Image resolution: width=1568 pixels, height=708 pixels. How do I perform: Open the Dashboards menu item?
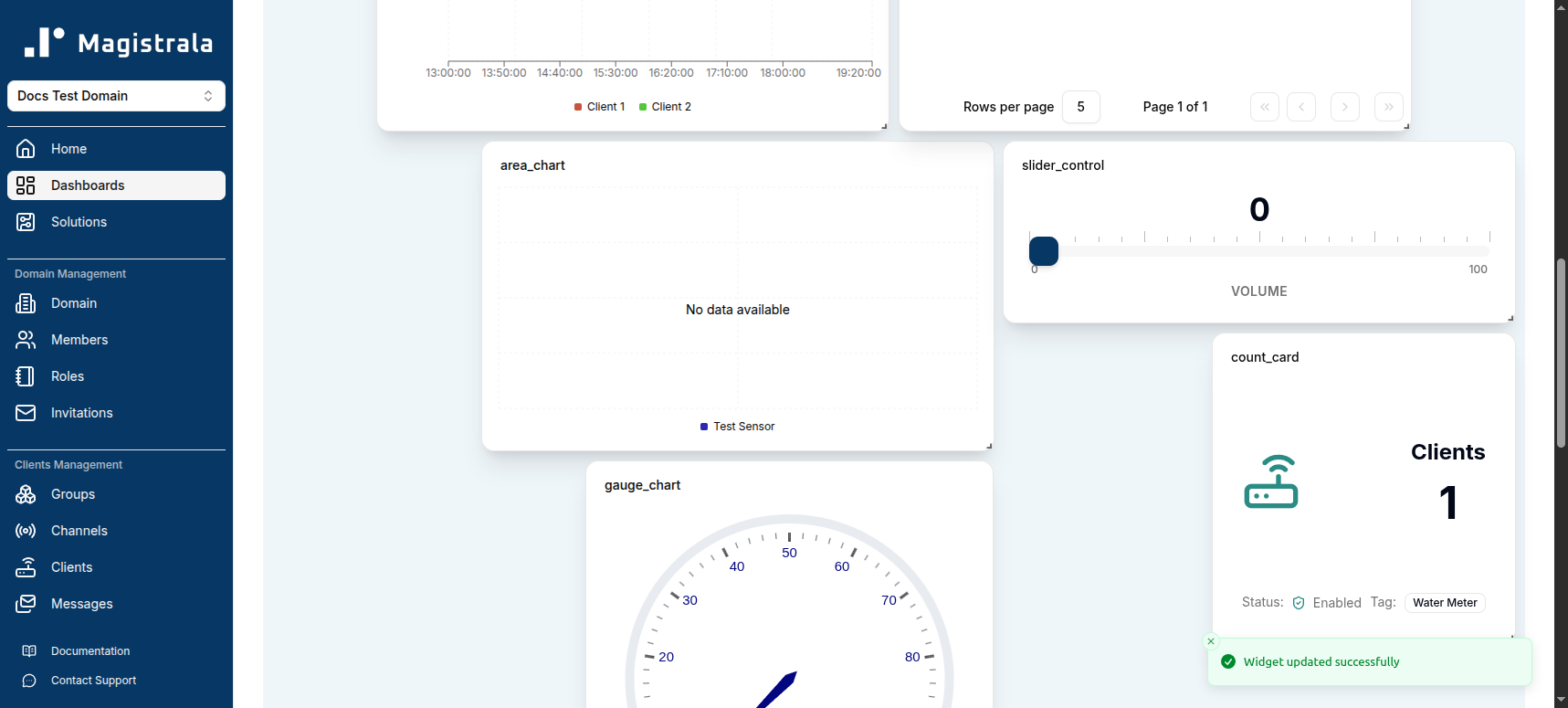[116, 185]
